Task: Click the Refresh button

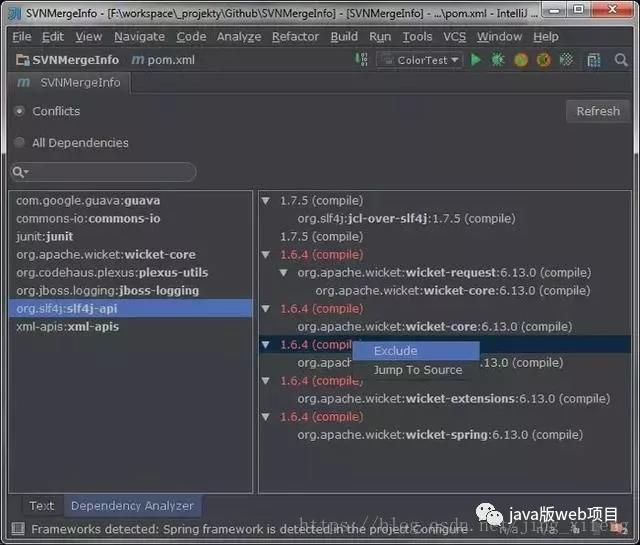Action: pos(598,111)
